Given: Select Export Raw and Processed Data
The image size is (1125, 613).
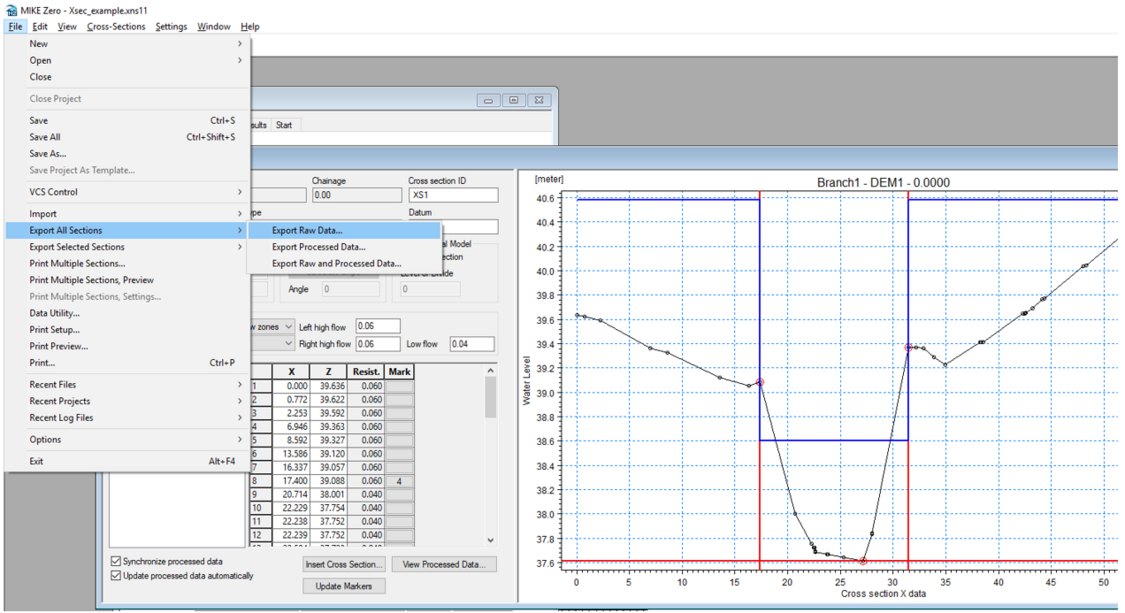Looking at the screenshot, I should click(336, 264).
